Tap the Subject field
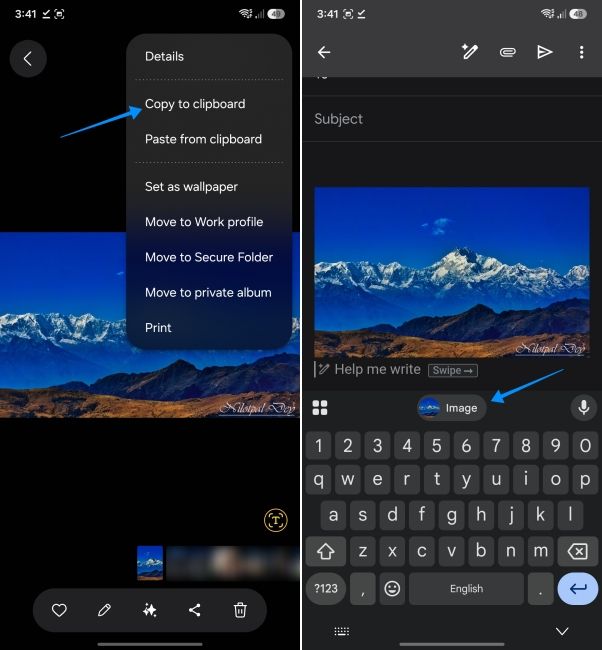The width and height of the screenshot is (602, 650). 452,119
